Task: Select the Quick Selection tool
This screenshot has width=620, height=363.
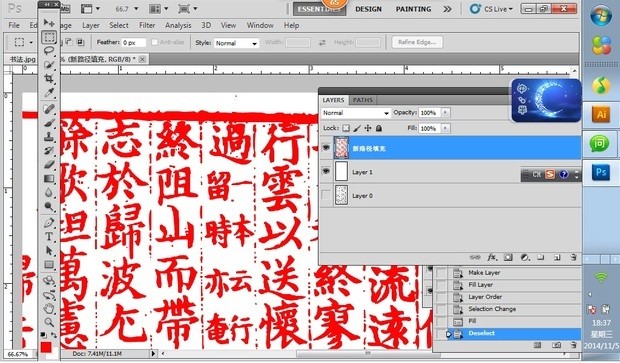Action: [x=49, y=64]
